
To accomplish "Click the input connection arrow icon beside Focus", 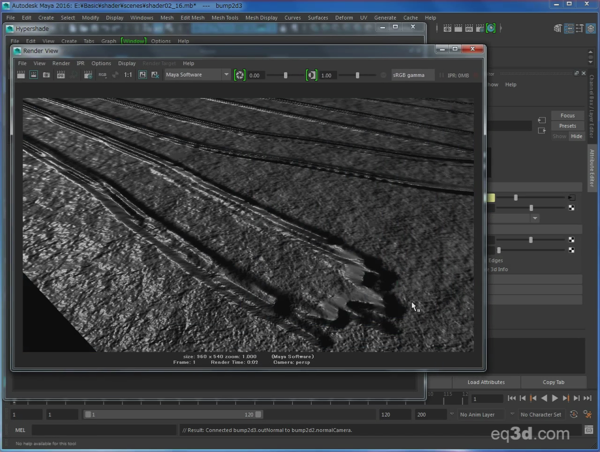I will tap(541, 119).
